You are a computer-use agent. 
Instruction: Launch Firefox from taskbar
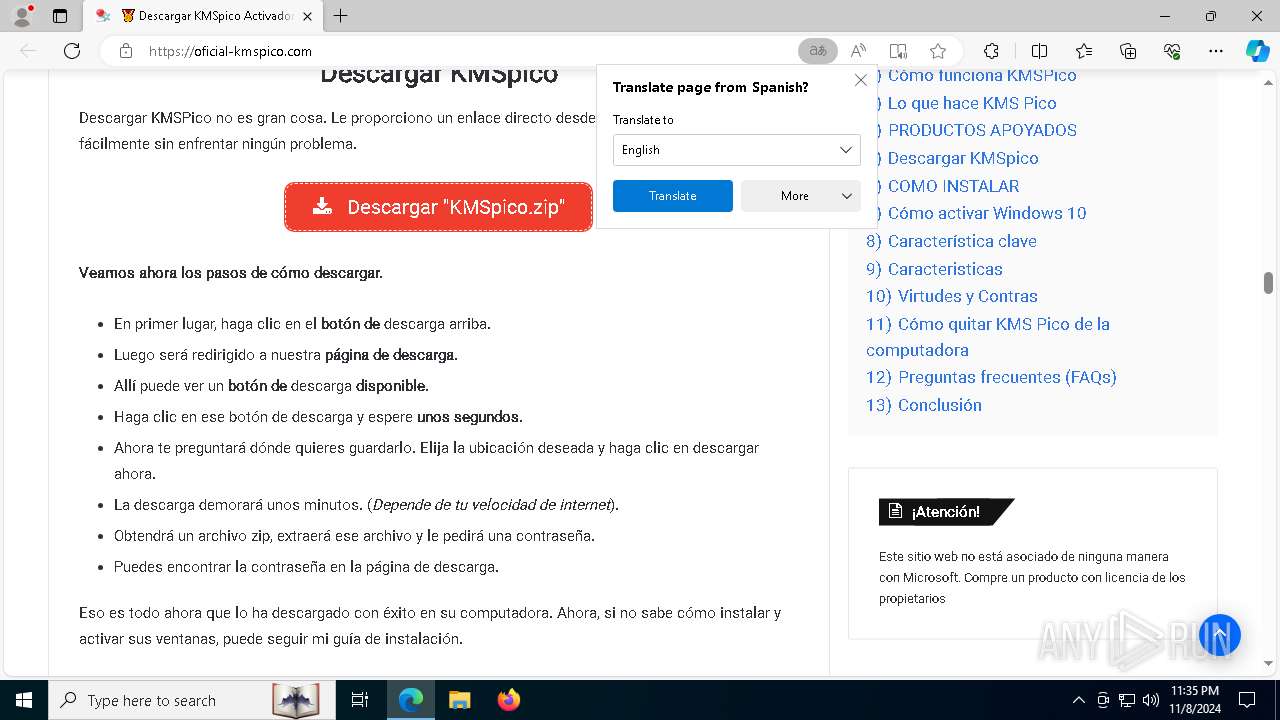(x=509, y=700)
